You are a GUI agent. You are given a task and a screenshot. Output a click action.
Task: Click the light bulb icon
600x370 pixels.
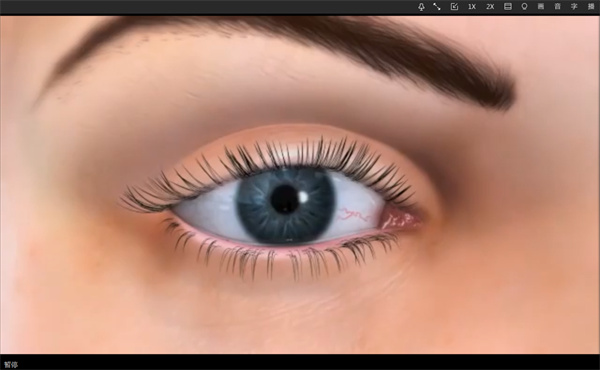[x=524, y=7]
